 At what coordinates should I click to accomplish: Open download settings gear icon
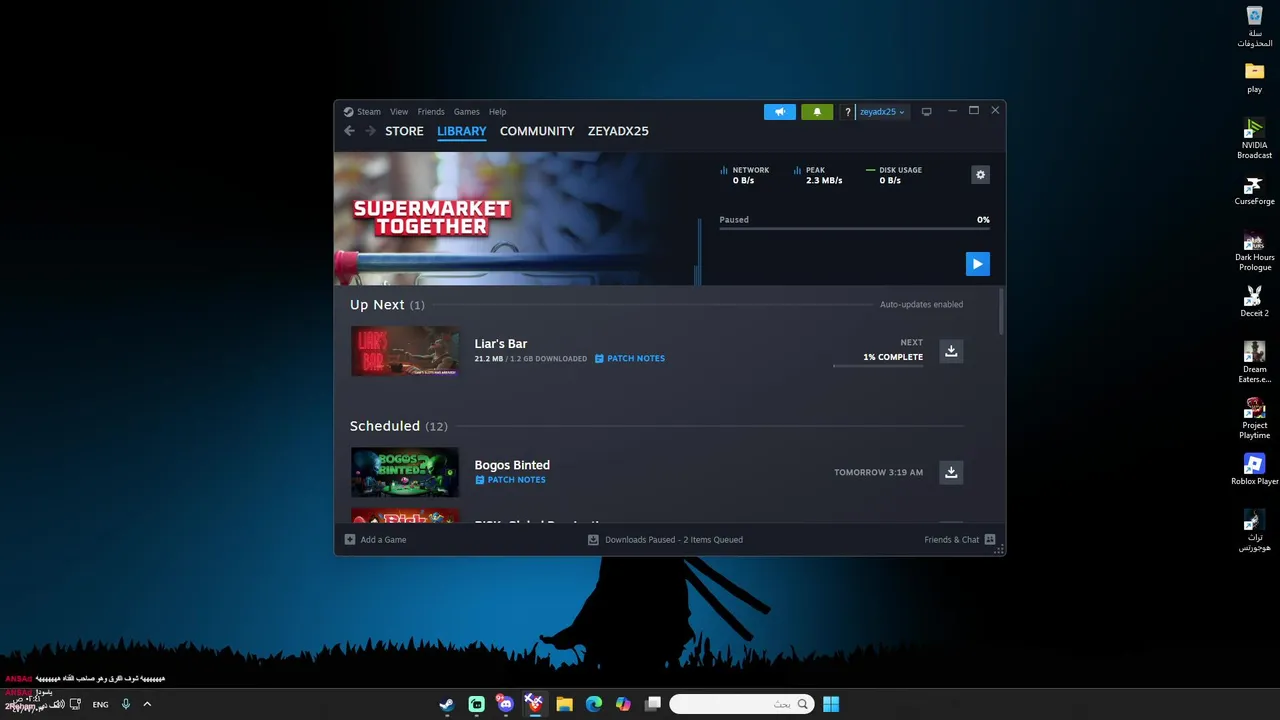click(x=980, y=175)
